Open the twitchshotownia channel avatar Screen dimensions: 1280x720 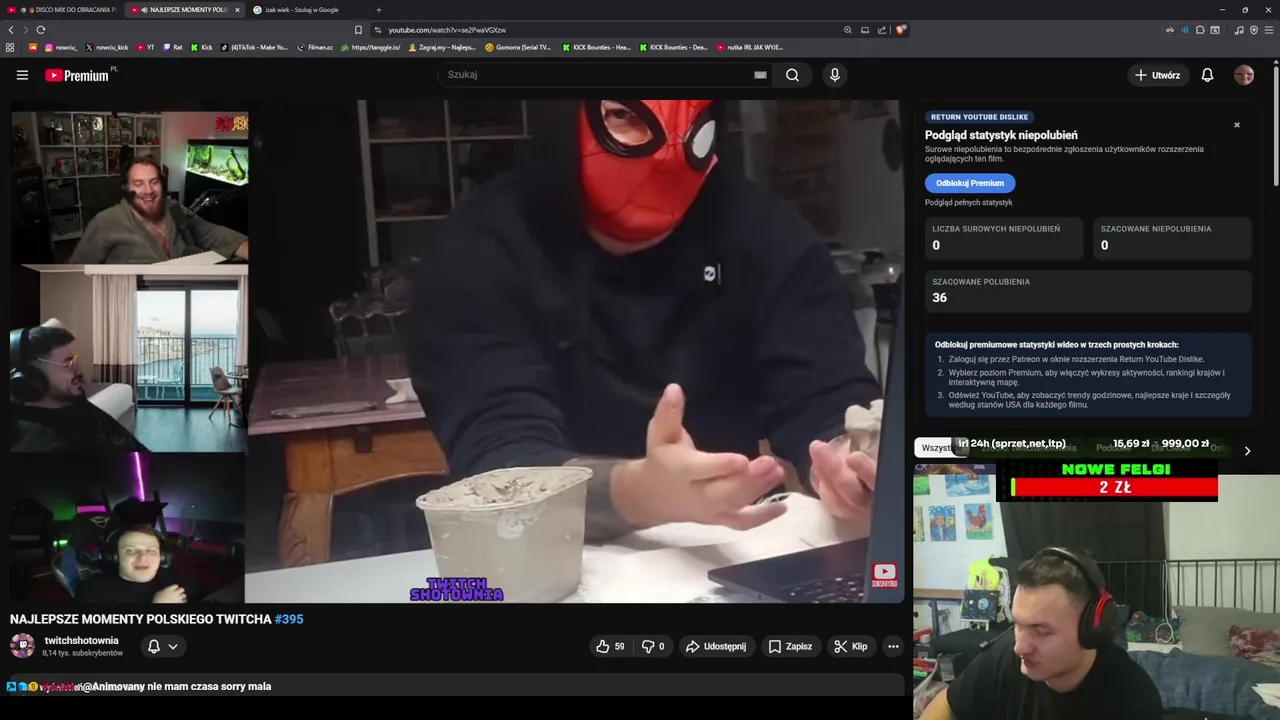(x=22, y=646)
